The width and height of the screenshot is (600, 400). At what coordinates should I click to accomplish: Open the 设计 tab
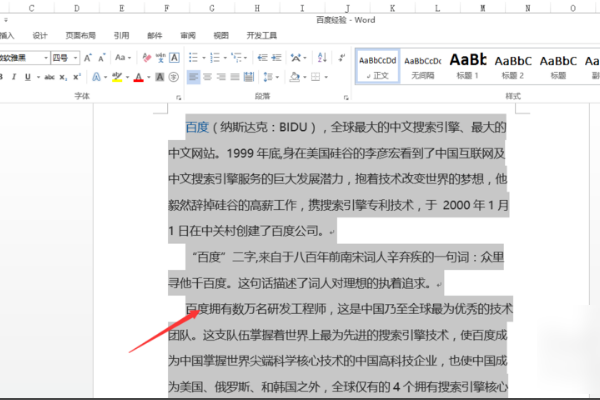40,36
